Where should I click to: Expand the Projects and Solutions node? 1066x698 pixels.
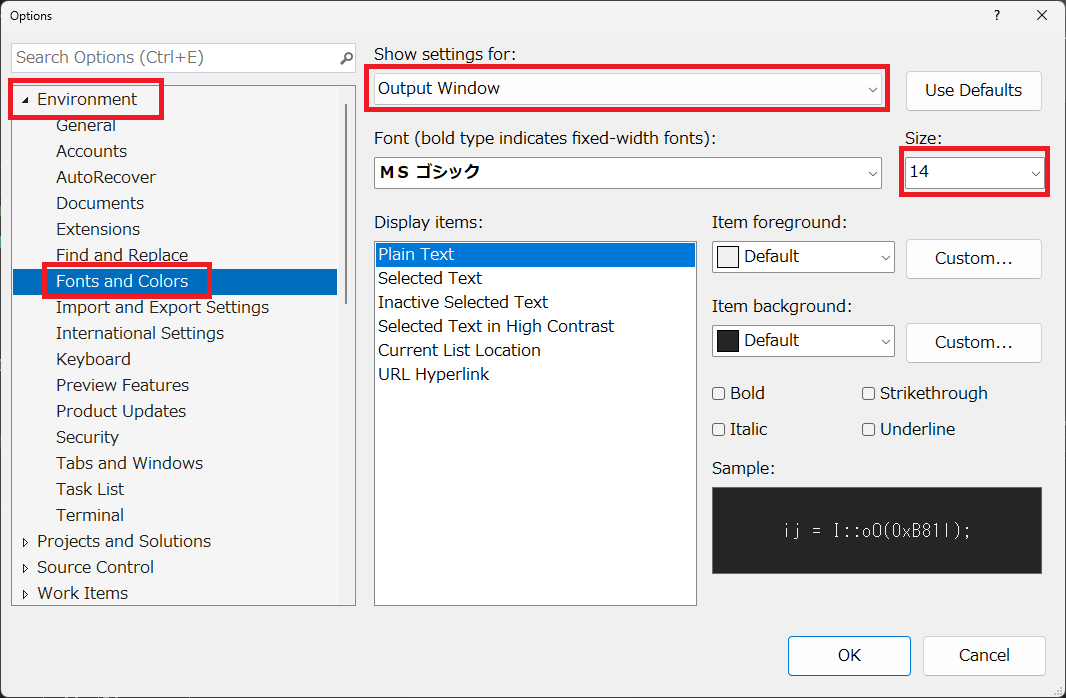coord(25,542)
